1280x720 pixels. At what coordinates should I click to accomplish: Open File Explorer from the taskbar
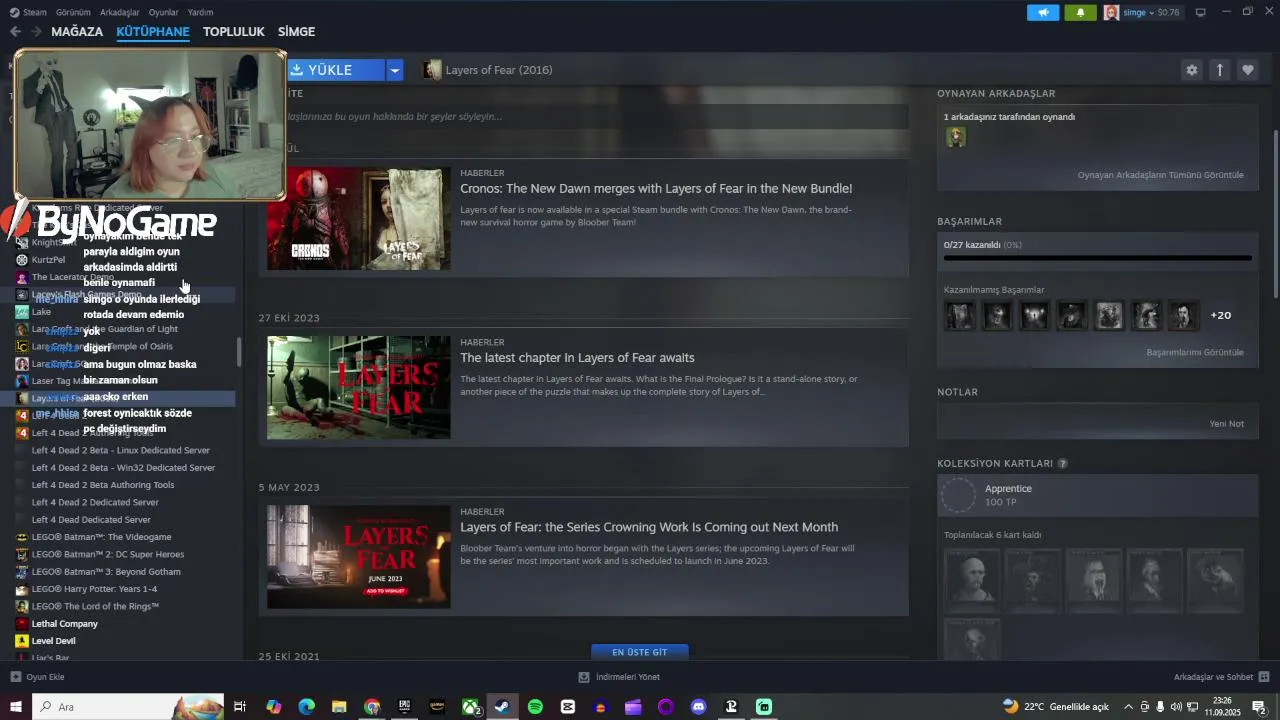[339, 707]
